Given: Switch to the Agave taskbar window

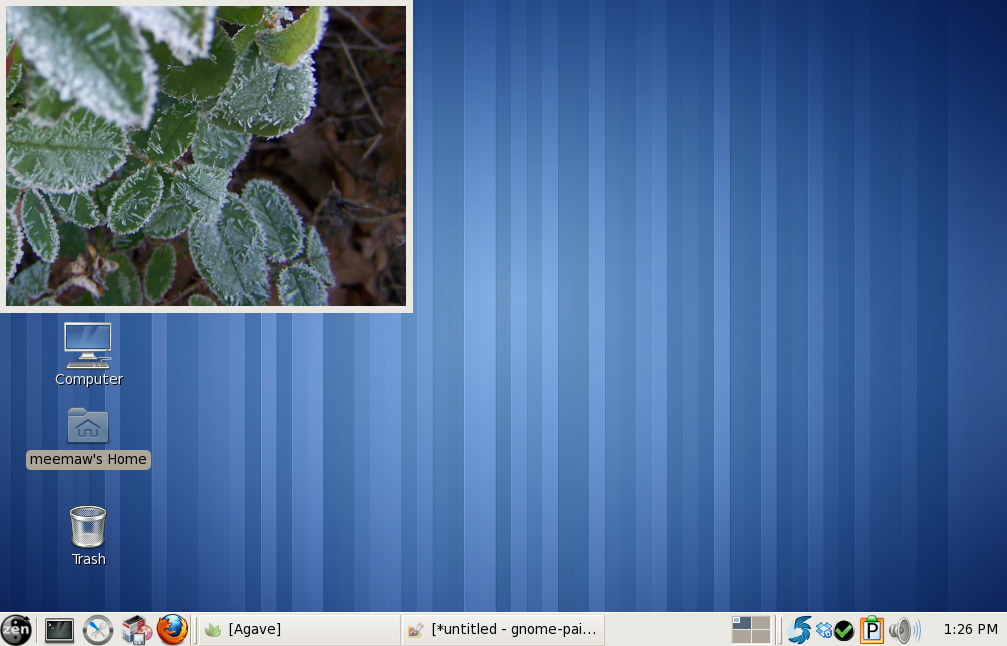Looking at the screenshot, I should [x=299, y=629].
